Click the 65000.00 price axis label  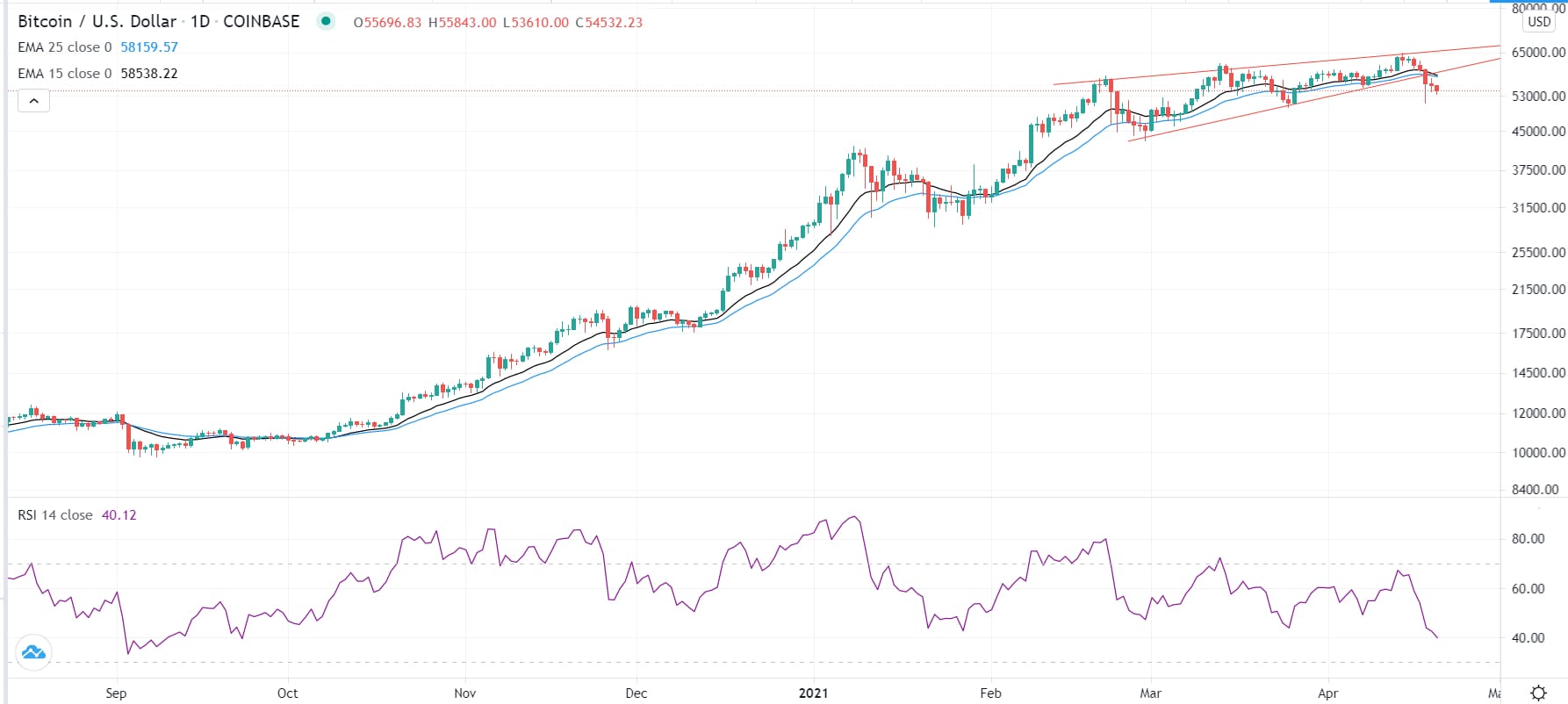coord(1538,53)
